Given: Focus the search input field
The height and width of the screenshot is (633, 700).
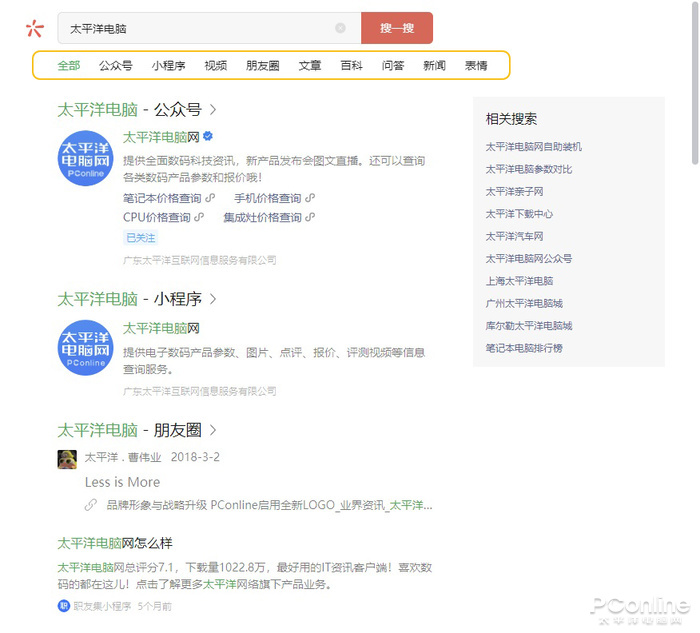Looking at the screenshot, I should [x=200, y=28].
